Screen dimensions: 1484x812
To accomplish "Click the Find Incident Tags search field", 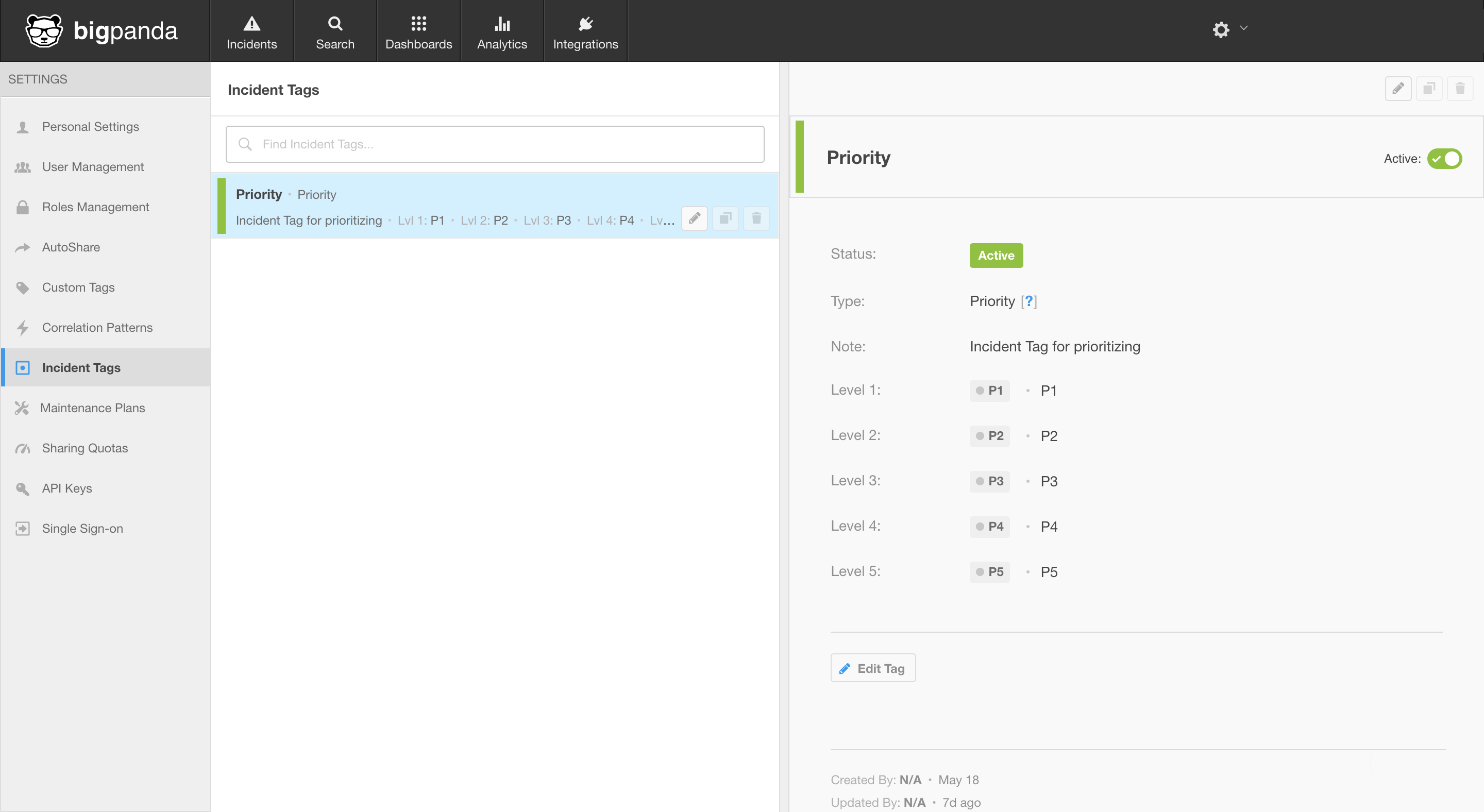I will click(495, 144).
